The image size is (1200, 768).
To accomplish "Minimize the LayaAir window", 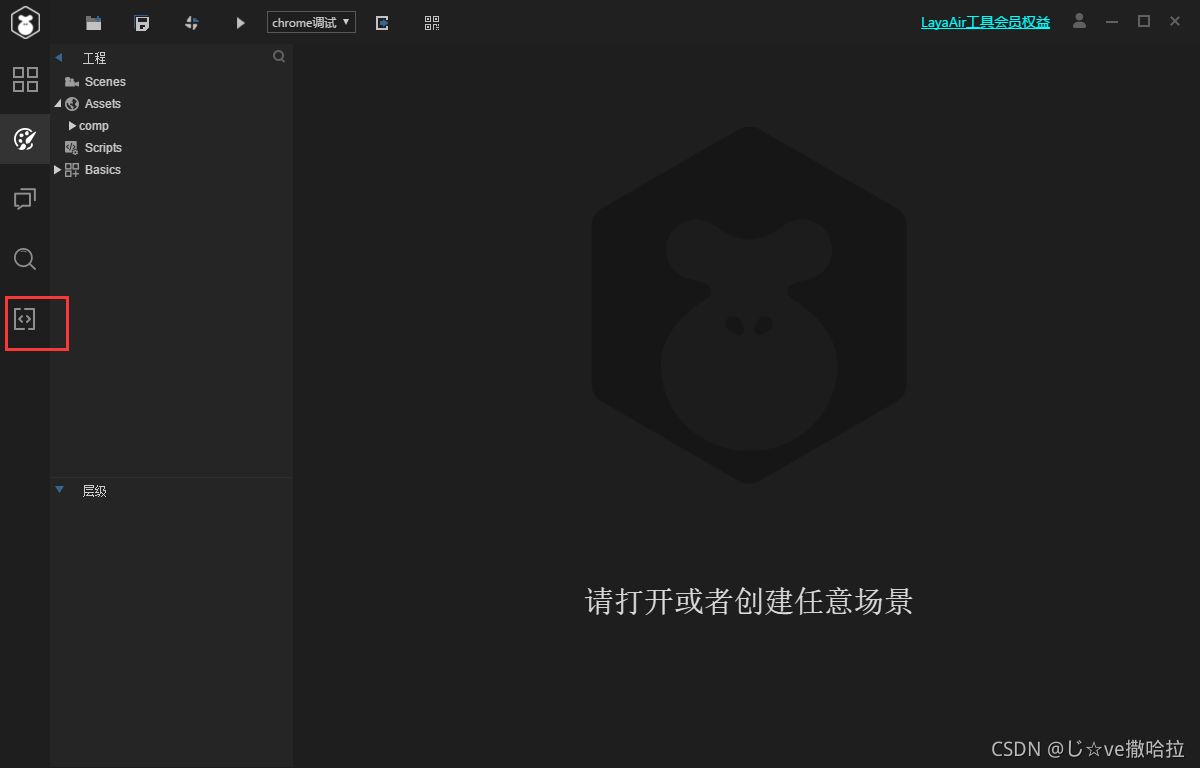I will [1112, 21].
